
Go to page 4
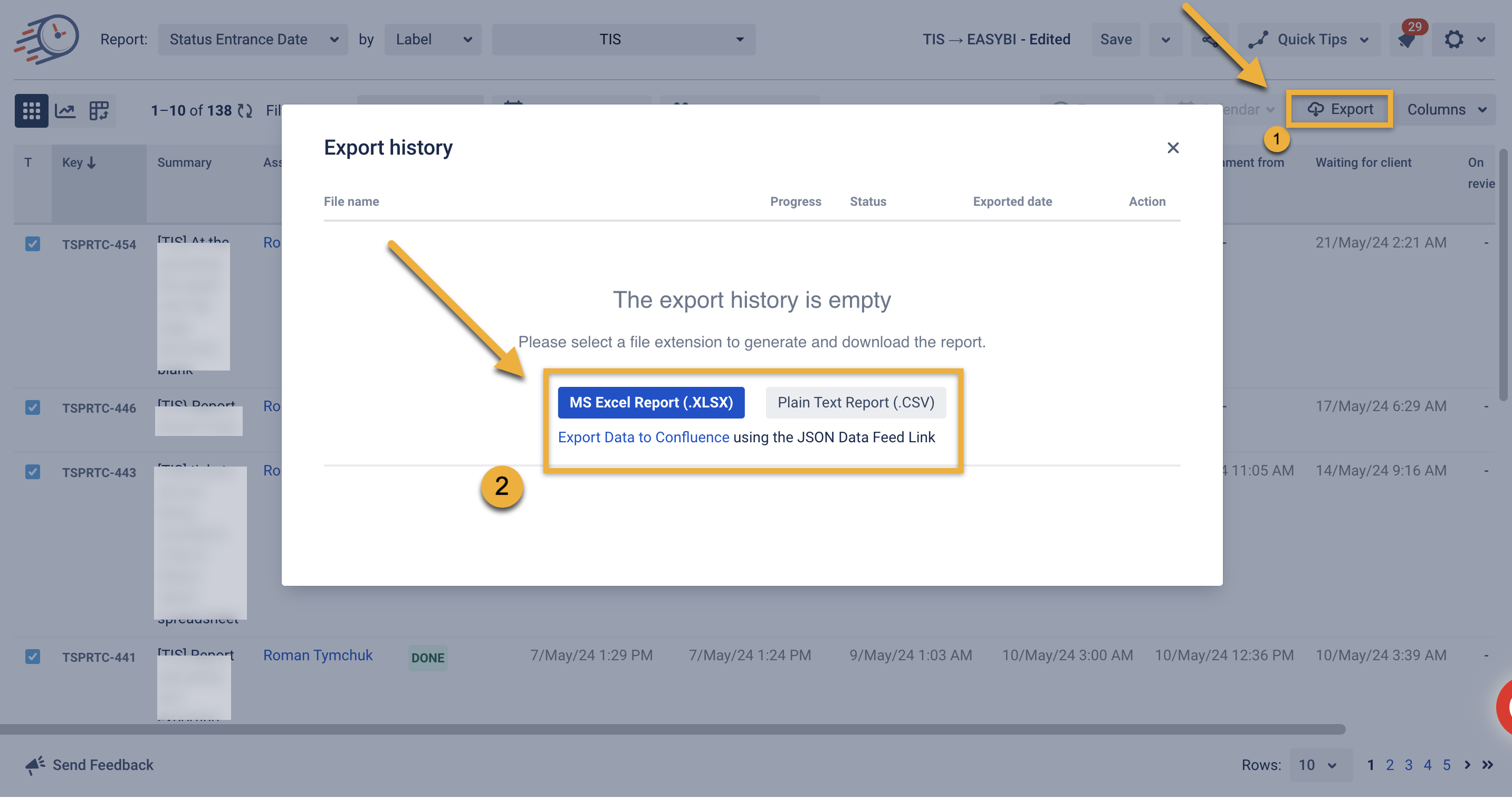pyautogui.click(x=1428, y=765)
